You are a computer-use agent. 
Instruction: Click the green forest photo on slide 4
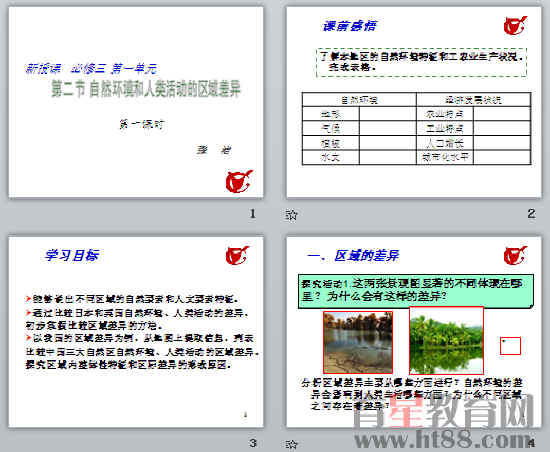pyautogui.click(x=446, y=340)
